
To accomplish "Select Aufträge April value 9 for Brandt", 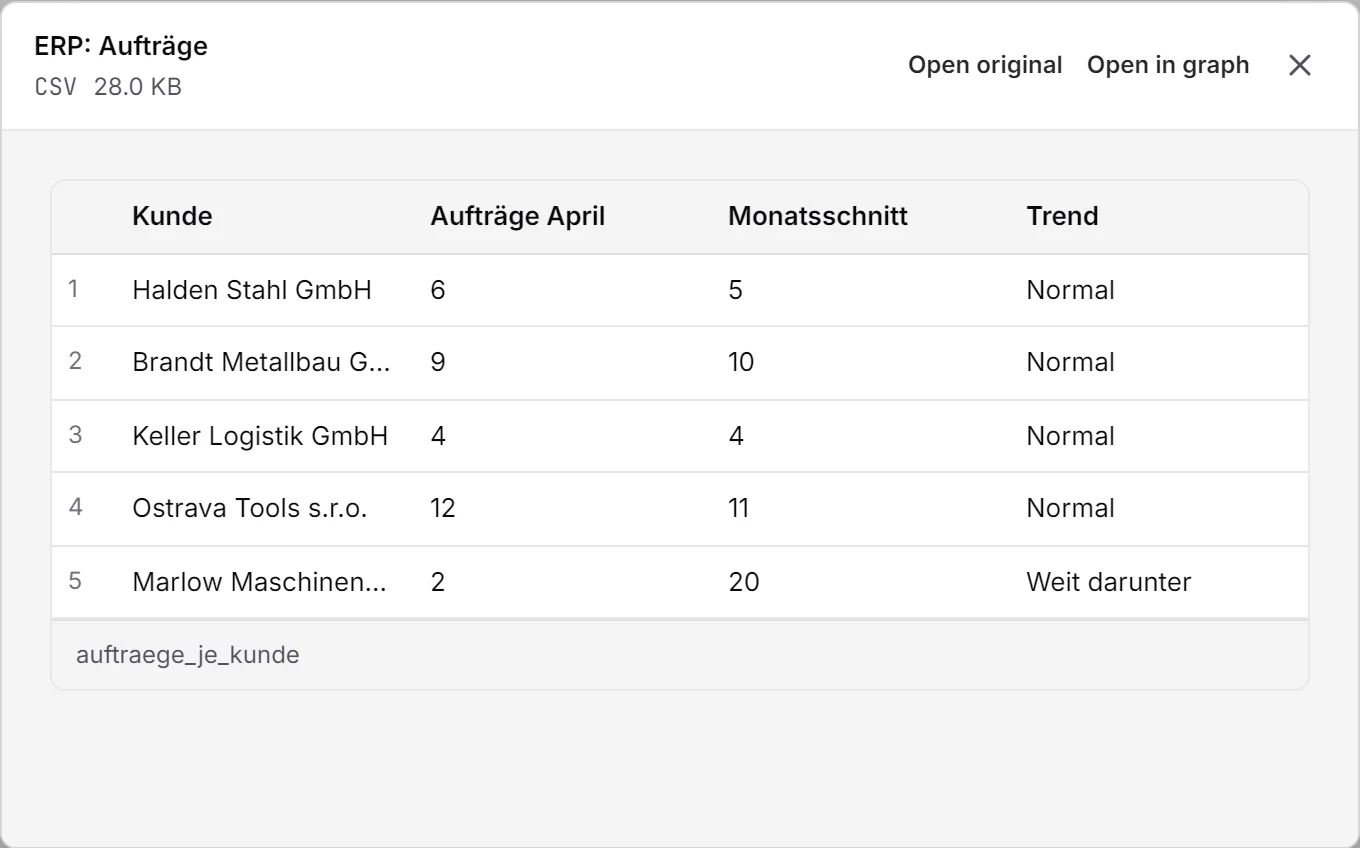I will pos(438,362).
